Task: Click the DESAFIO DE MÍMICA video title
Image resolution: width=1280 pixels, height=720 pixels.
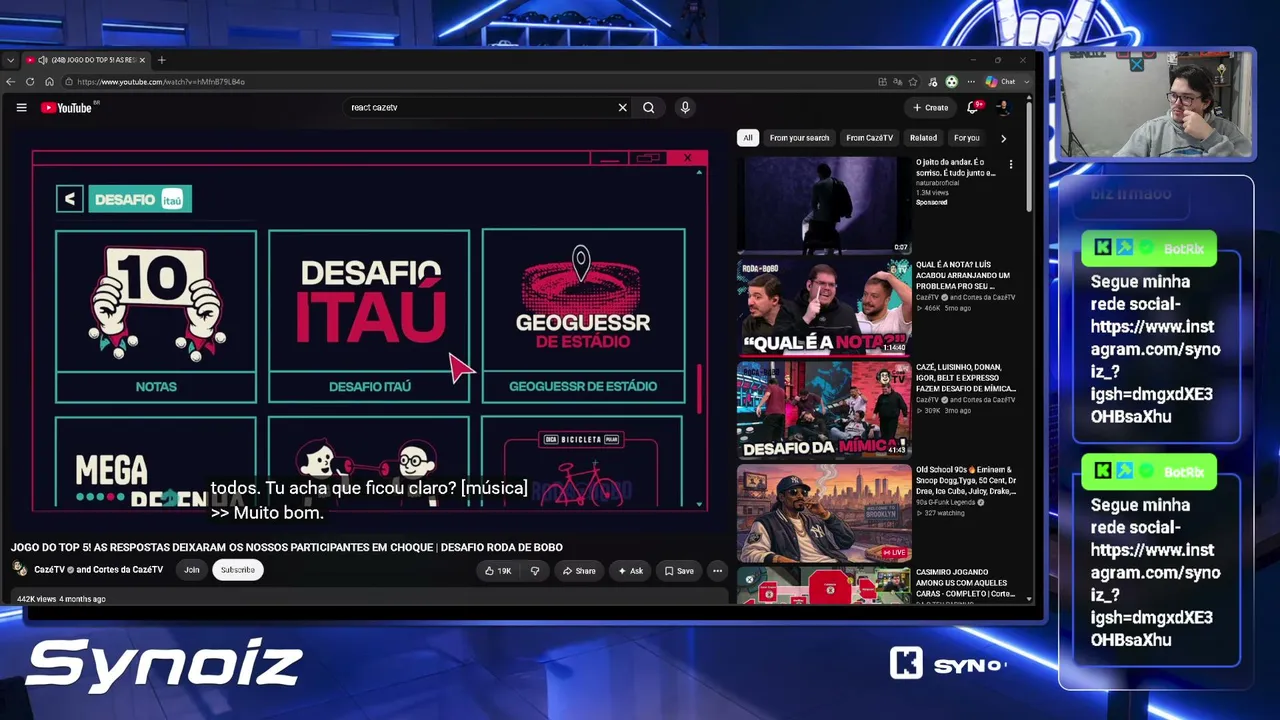Action: [966, 378]
